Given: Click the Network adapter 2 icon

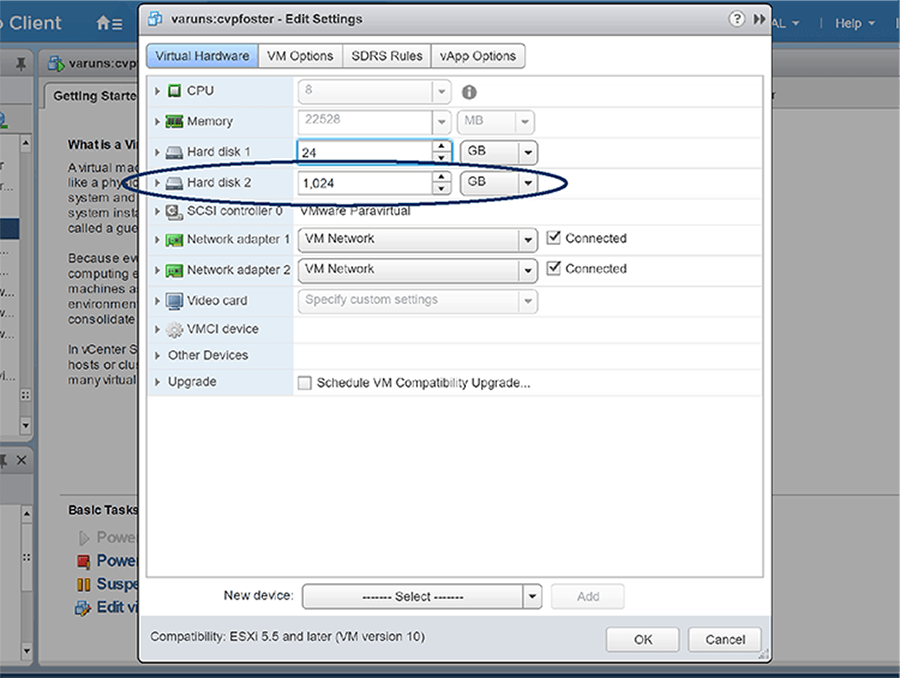Looking at the screenshot, I should point(174,270).
